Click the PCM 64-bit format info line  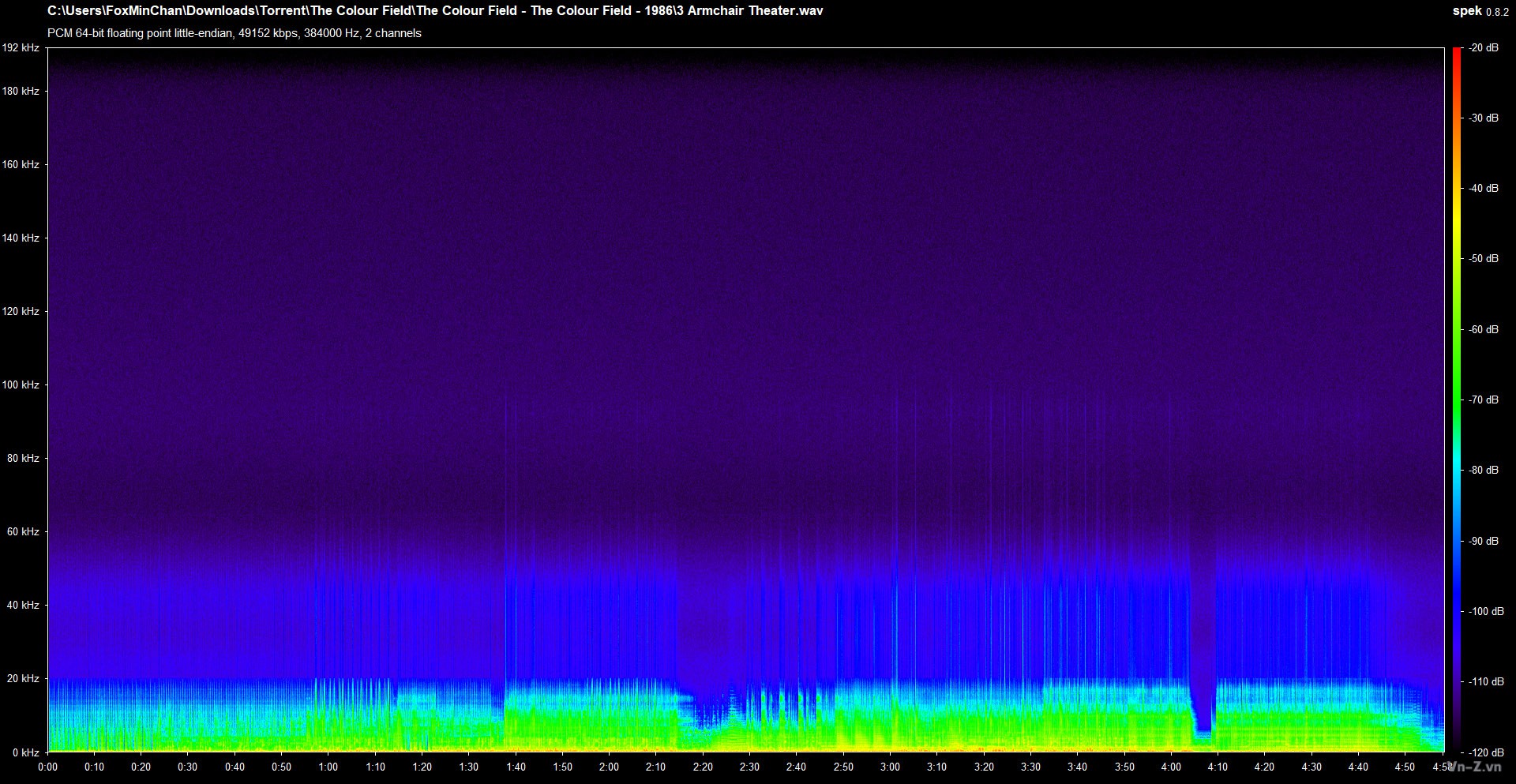tap(235, 33)
